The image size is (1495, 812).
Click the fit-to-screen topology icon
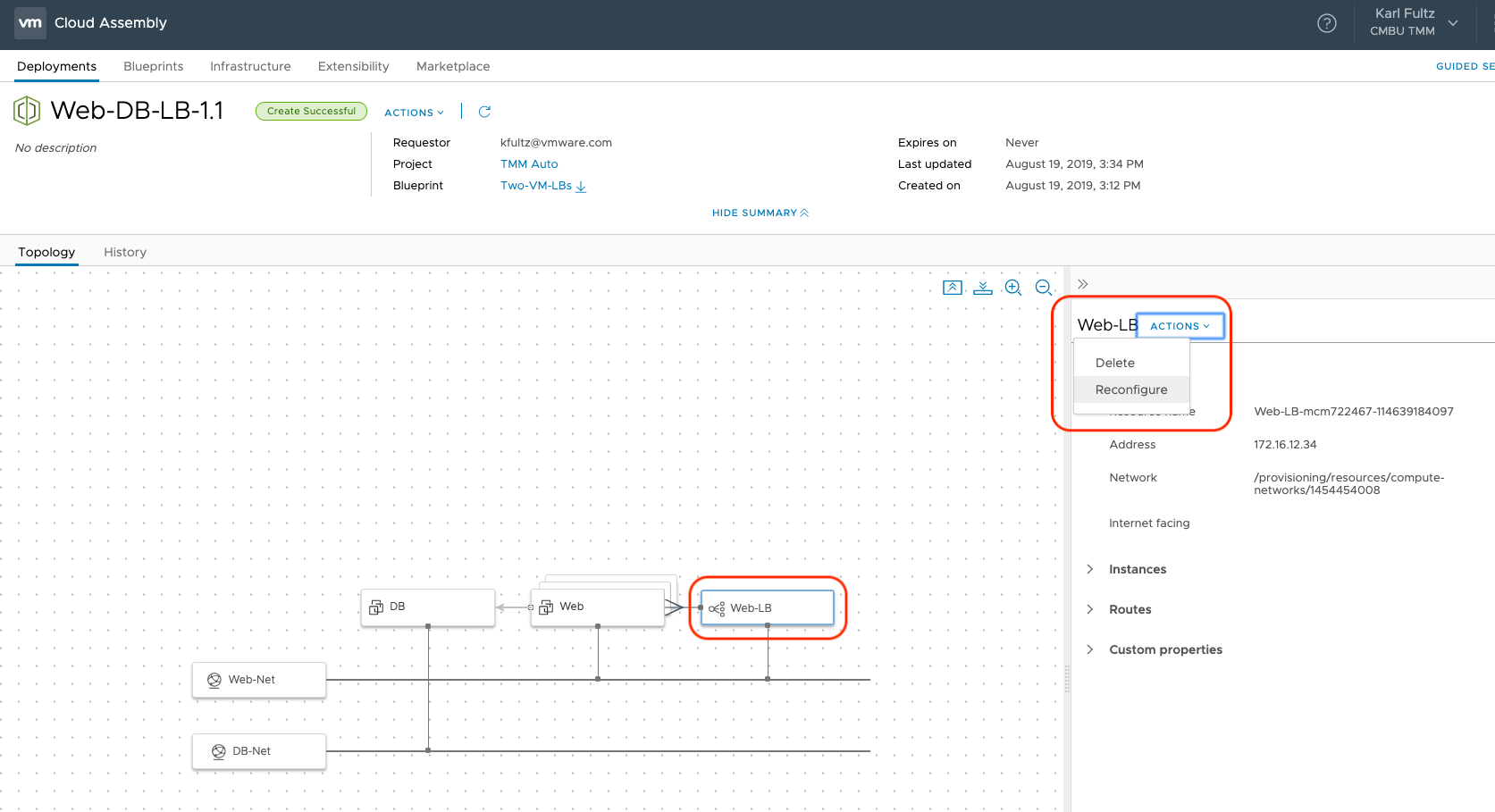click(x=953, y=288)
